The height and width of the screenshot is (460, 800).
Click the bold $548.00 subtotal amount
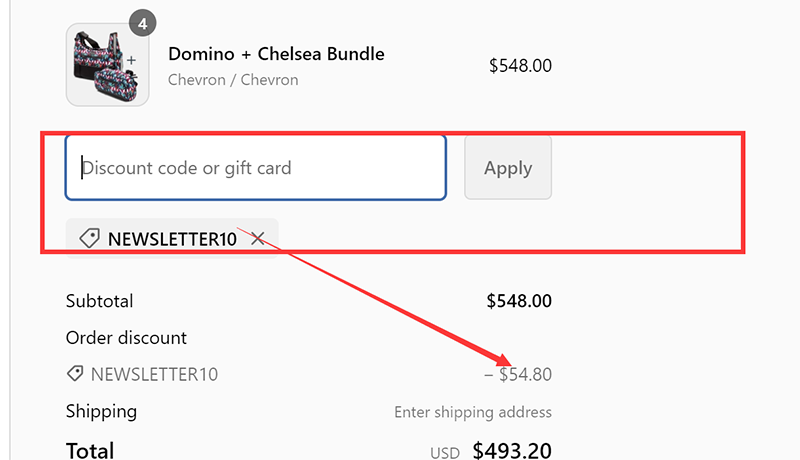518,301
